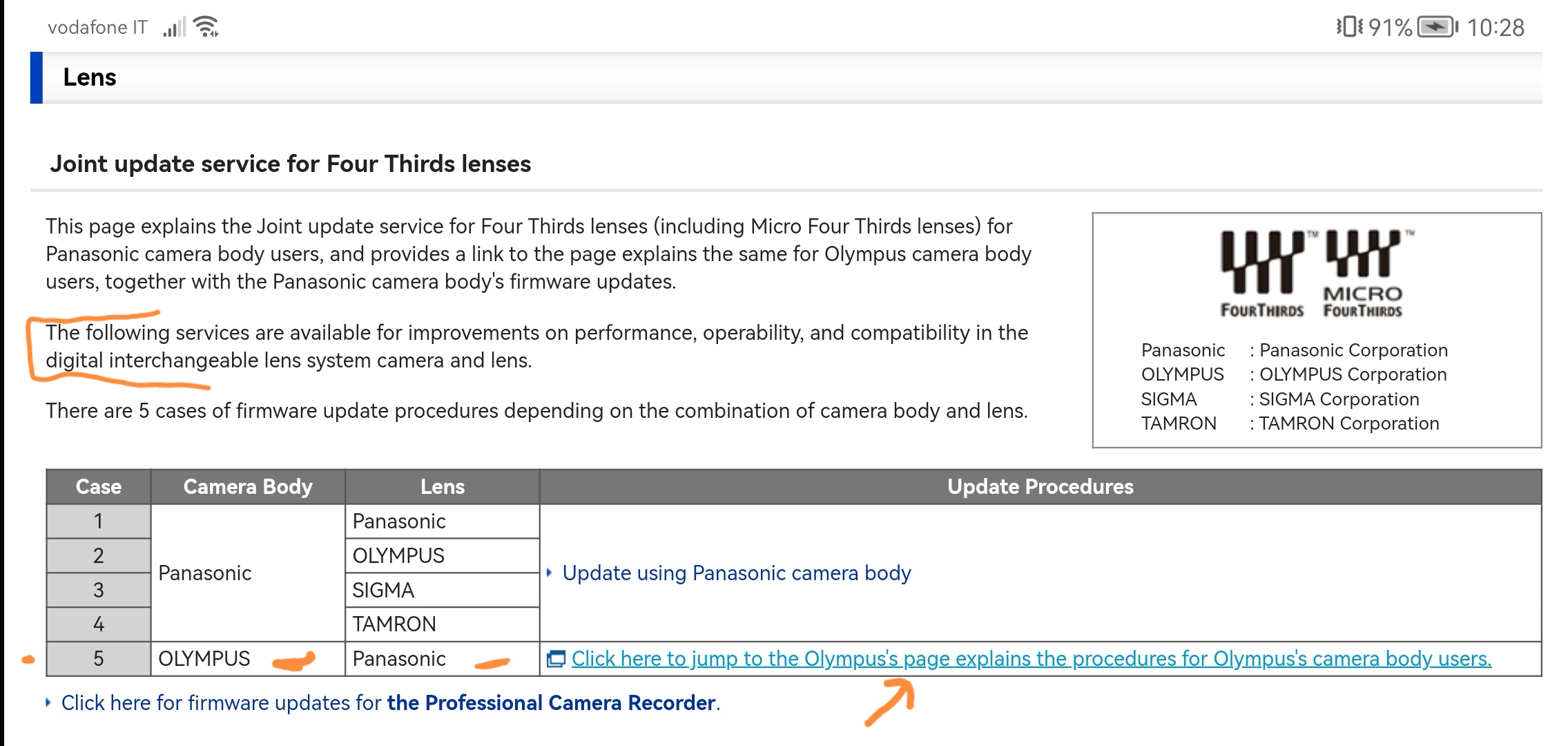Select the SIGMA lens cell in case 3
The image size is (1568, 746).
point(443,590)
